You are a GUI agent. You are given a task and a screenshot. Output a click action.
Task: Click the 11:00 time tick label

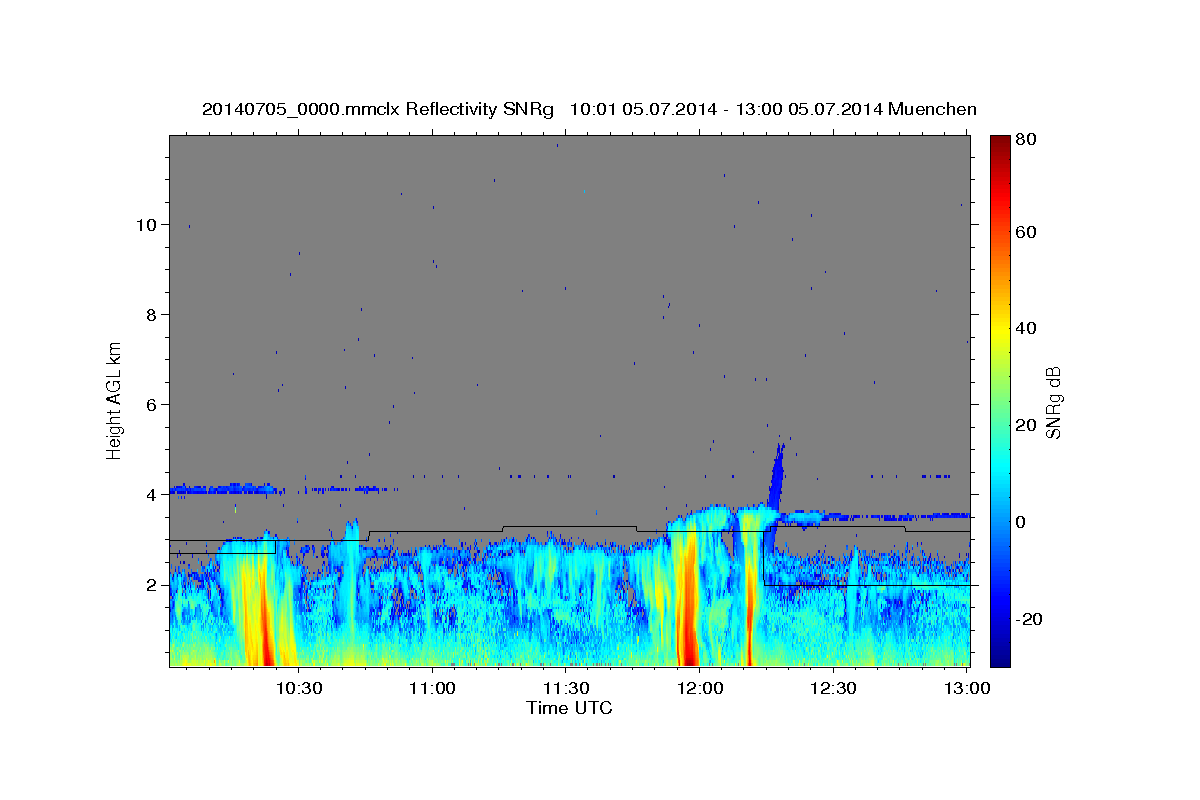433,688
